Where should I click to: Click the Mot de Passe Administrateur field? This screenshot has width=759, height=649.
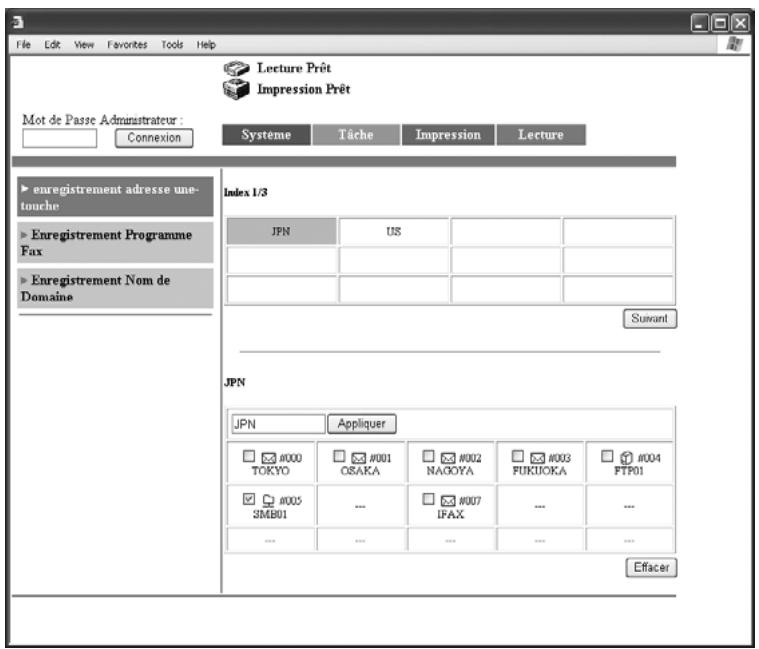click(60, 138)
